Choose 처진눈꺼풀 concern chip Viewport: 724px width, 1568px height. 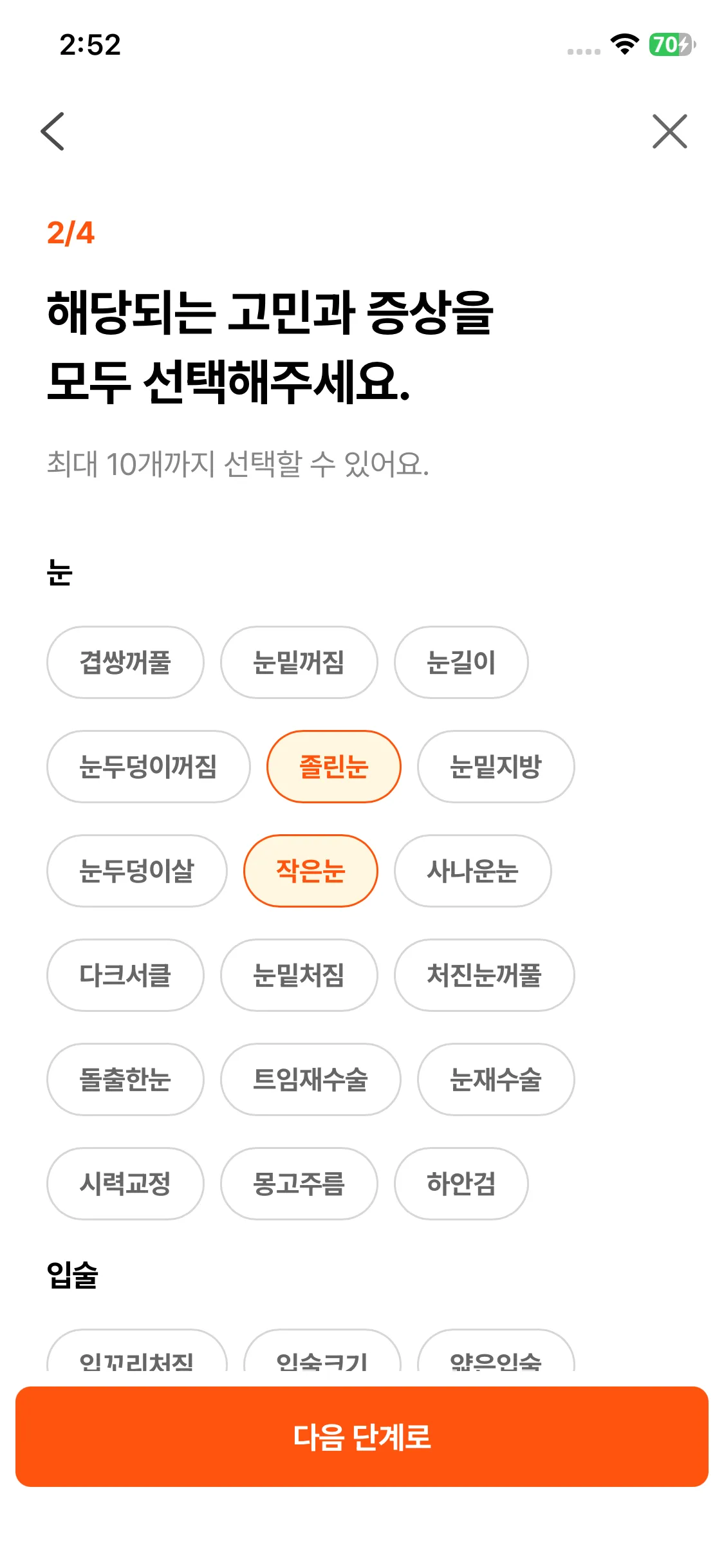pos(484,975)
